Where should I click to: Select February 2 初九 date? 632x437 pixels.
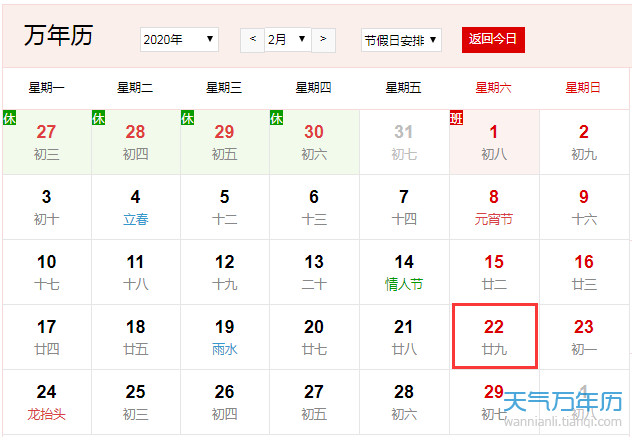pyautogui.click(x=584, y=142)
